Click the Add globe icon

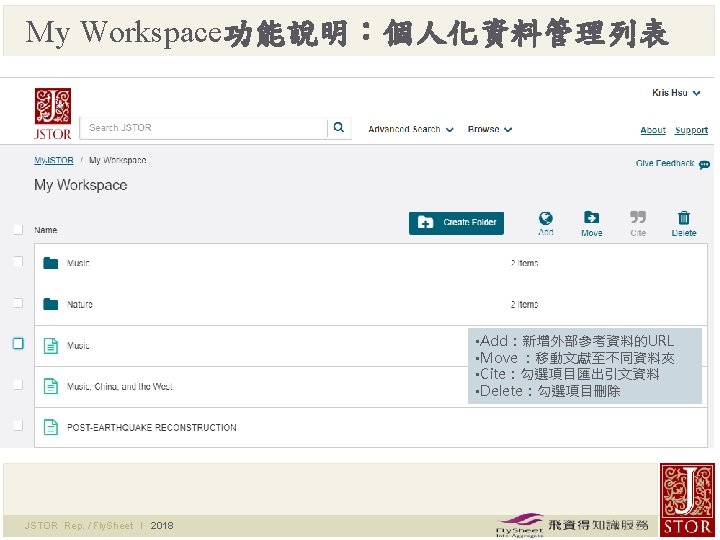[x=546, y=218]
